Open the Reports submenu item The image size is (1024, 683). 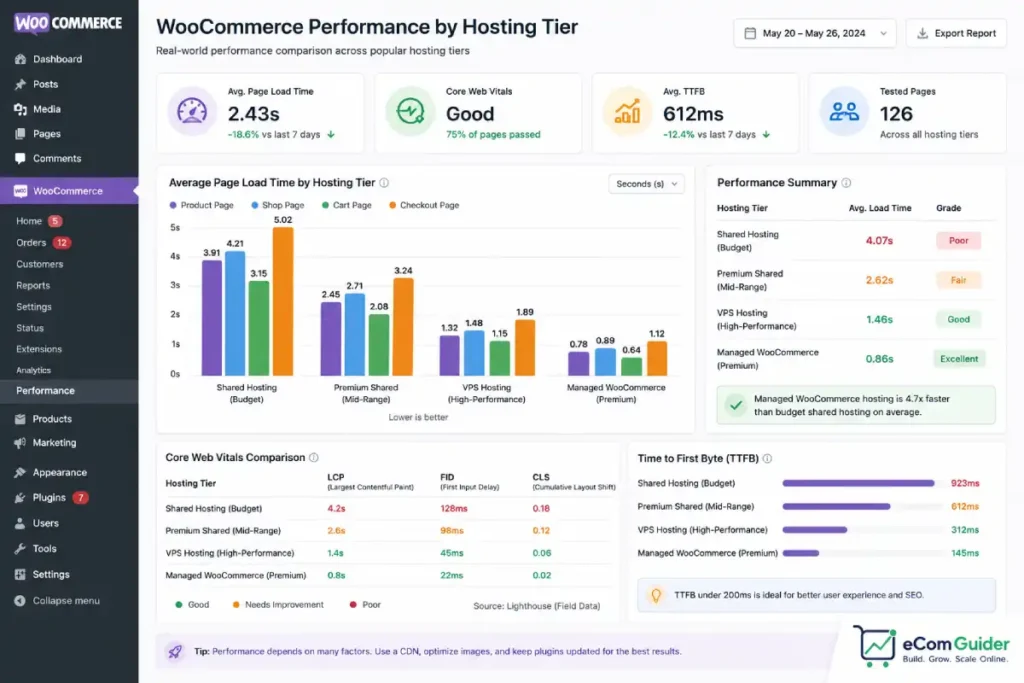click(x=33, y=285)
